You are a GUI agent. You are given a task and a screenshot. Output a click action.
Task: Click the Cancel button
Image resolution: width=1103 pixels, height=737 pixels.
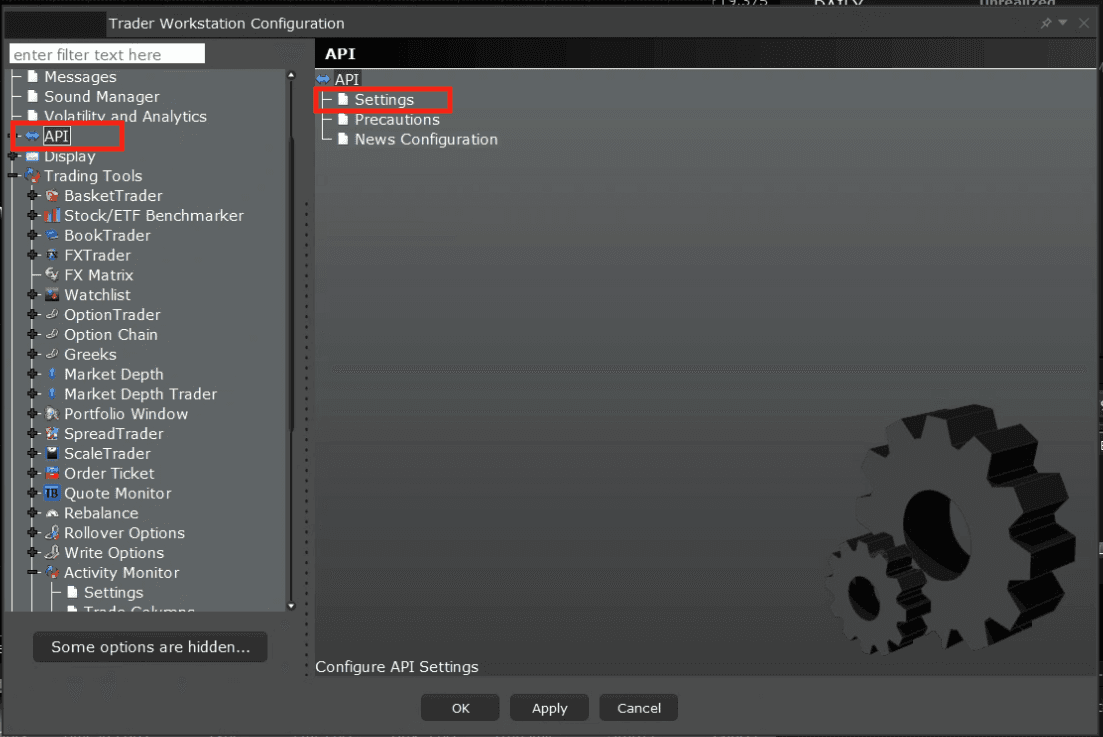click(639, 708)
